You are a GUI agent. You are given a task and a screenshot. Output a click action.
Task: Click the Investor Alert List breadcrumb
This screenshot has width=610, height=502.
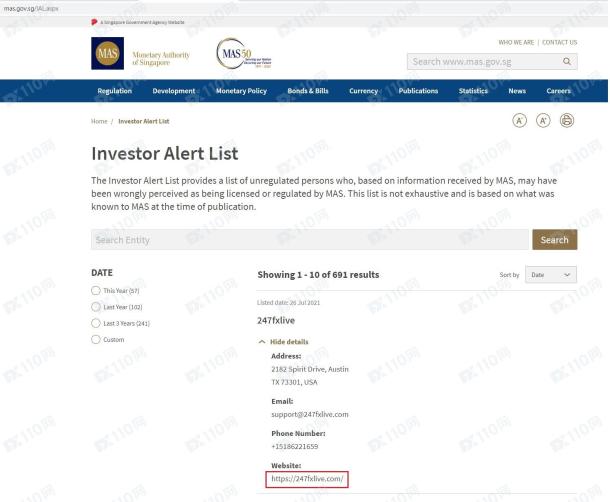pyautogui.click(x=144, y=121)
